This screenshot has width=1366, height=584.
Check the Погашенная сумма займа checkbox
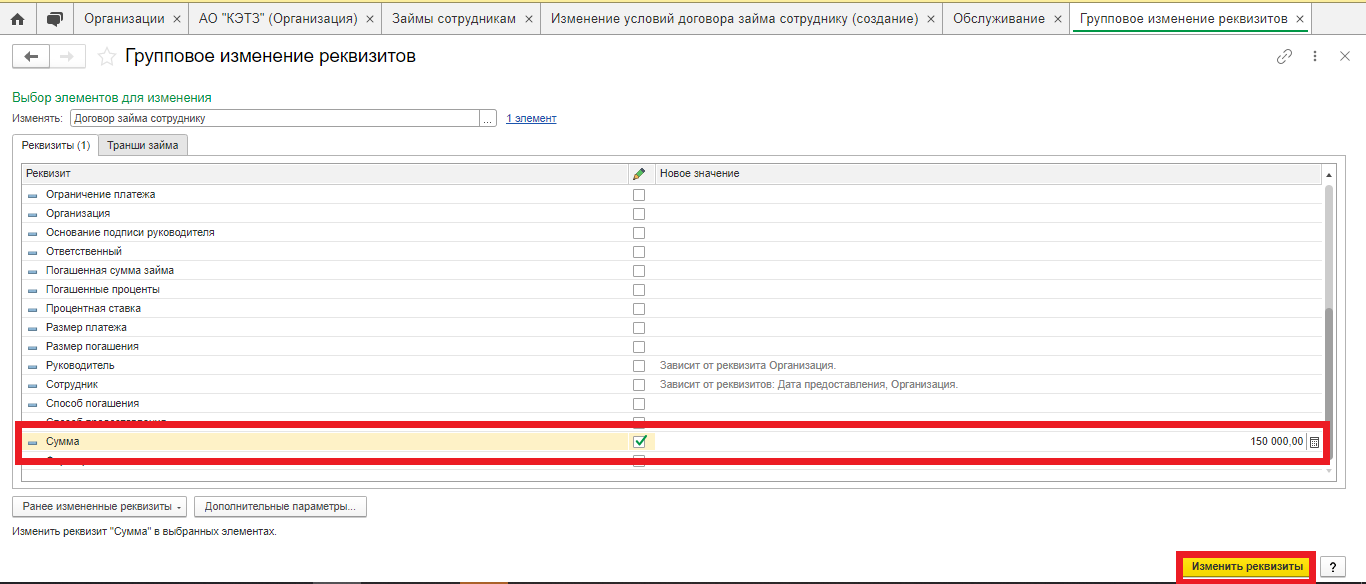pos(639,270)
